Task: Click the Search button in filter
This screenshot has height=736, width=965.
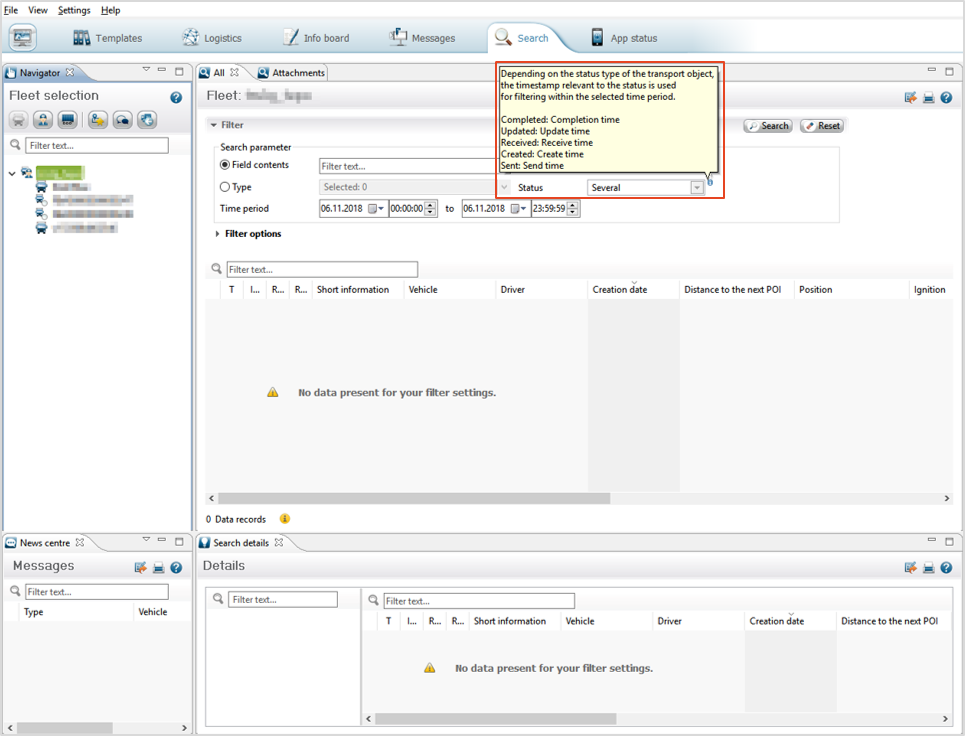Action: point(767,126)
